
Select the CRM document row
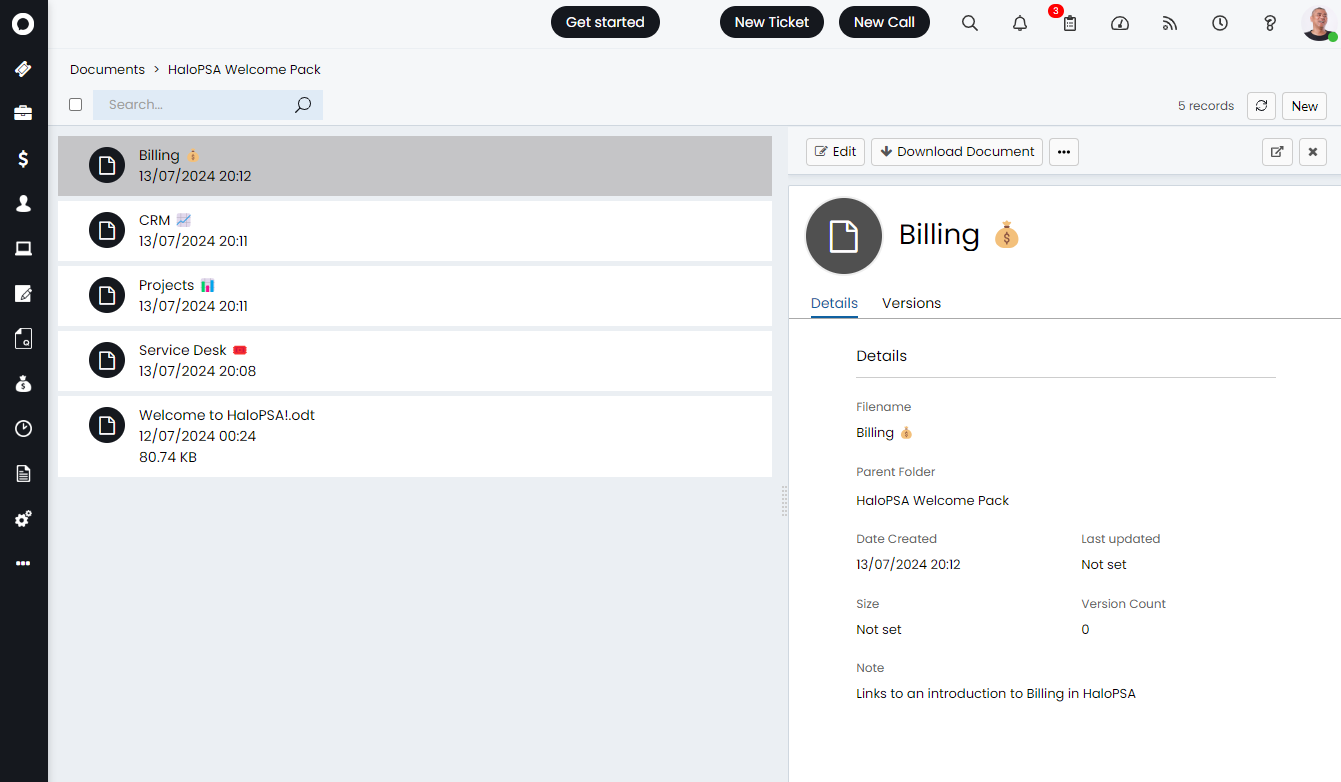(x=415, y=231)
